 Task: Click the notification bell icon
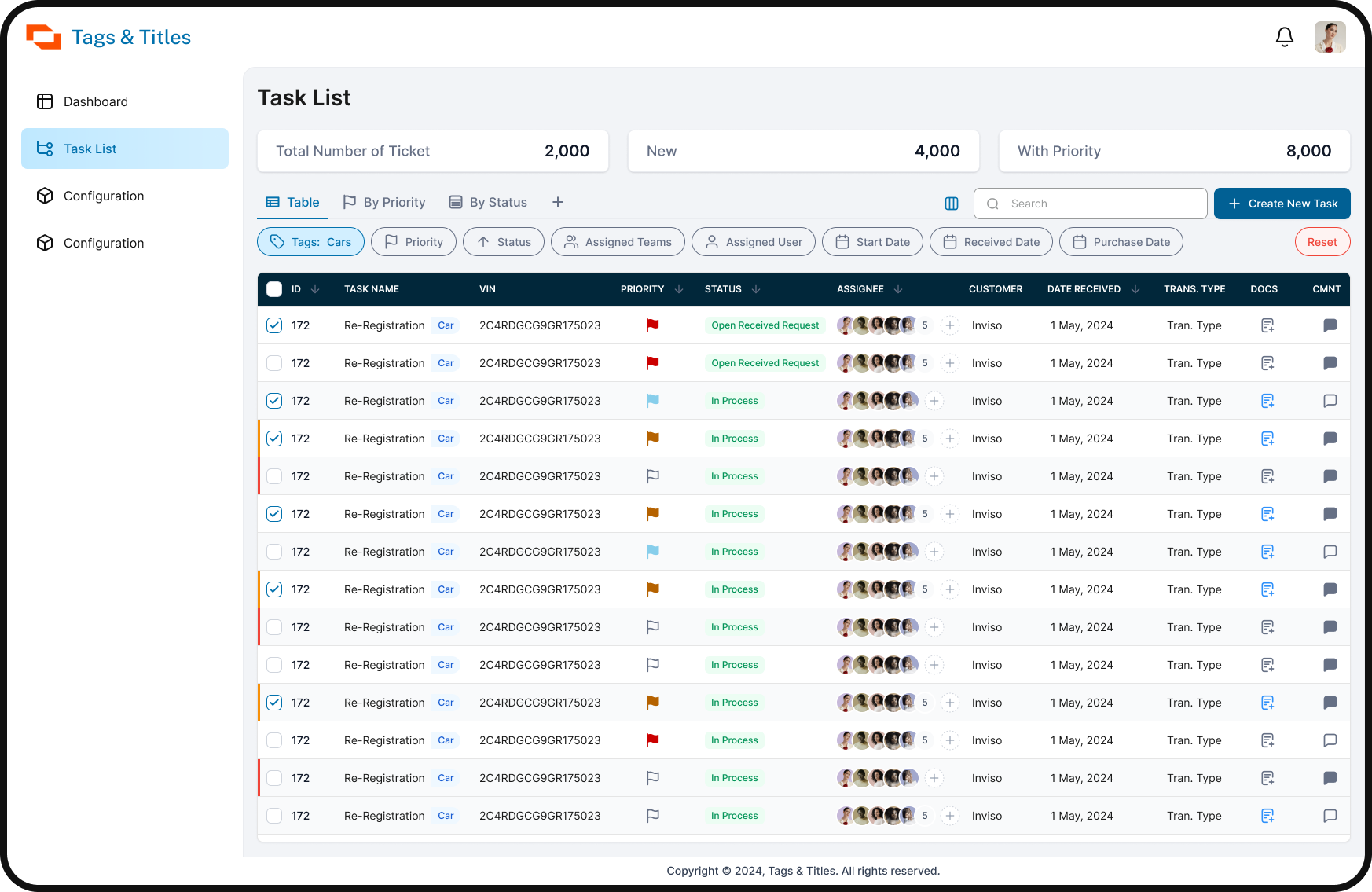pyautogui.click(x=1285, y=37)
